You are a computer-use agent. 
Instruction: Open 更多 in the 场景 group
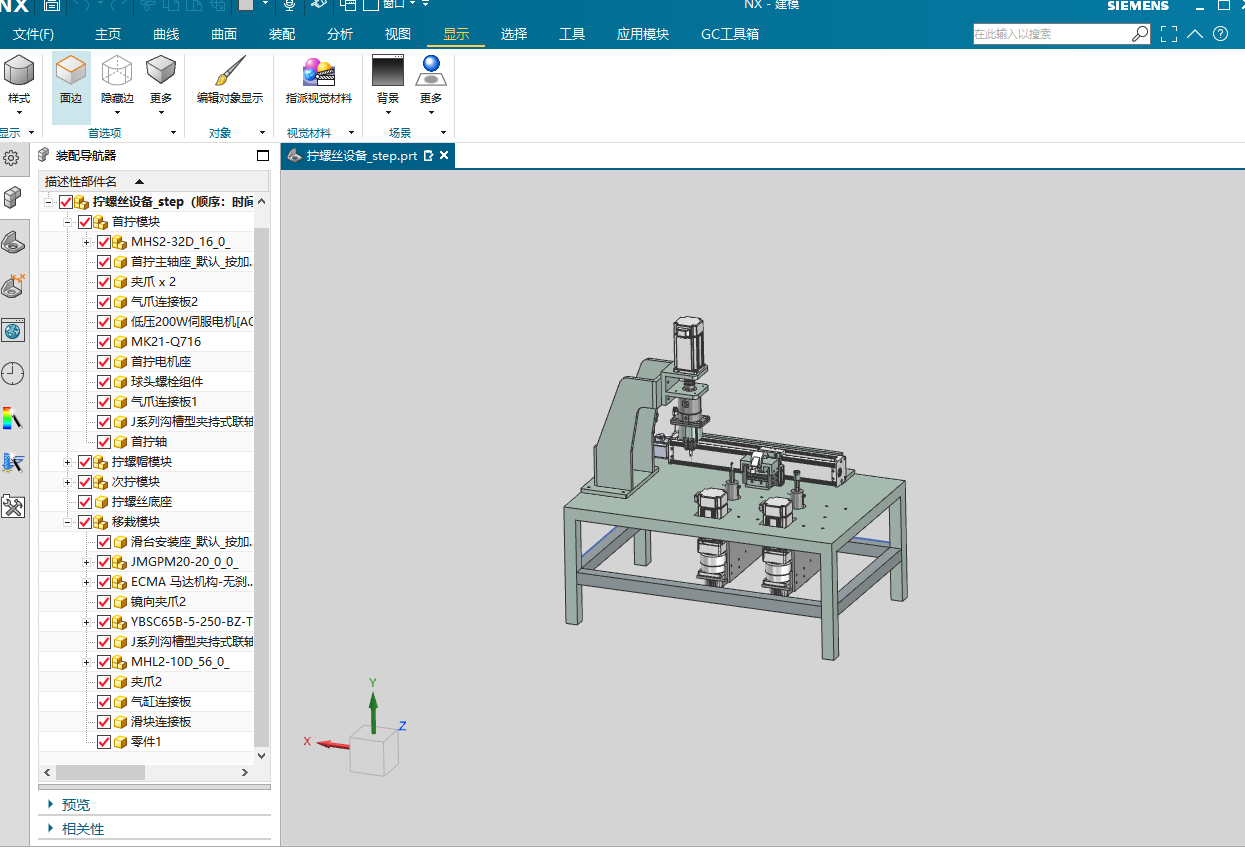tap(431, 83)
